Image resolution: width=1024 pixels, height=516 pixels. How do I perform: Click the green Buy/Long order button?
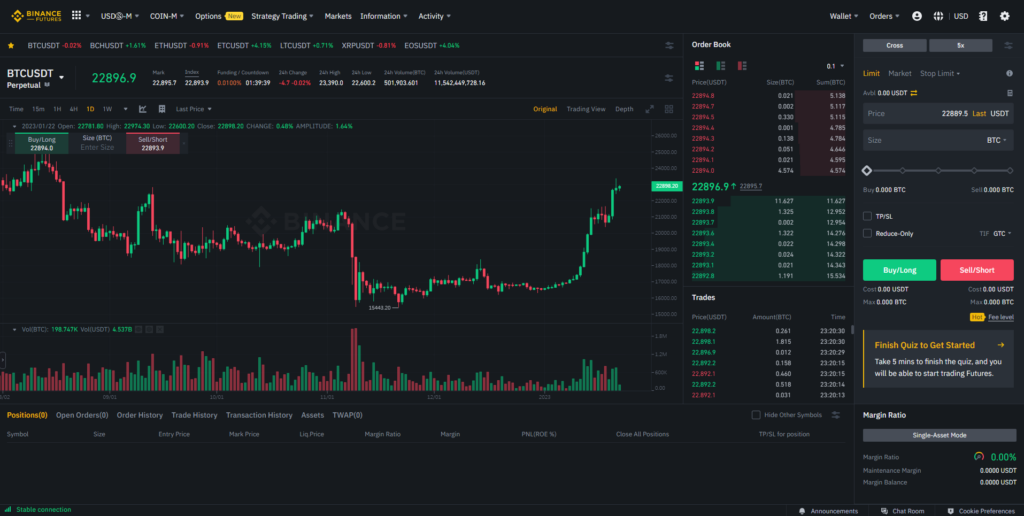899,270
